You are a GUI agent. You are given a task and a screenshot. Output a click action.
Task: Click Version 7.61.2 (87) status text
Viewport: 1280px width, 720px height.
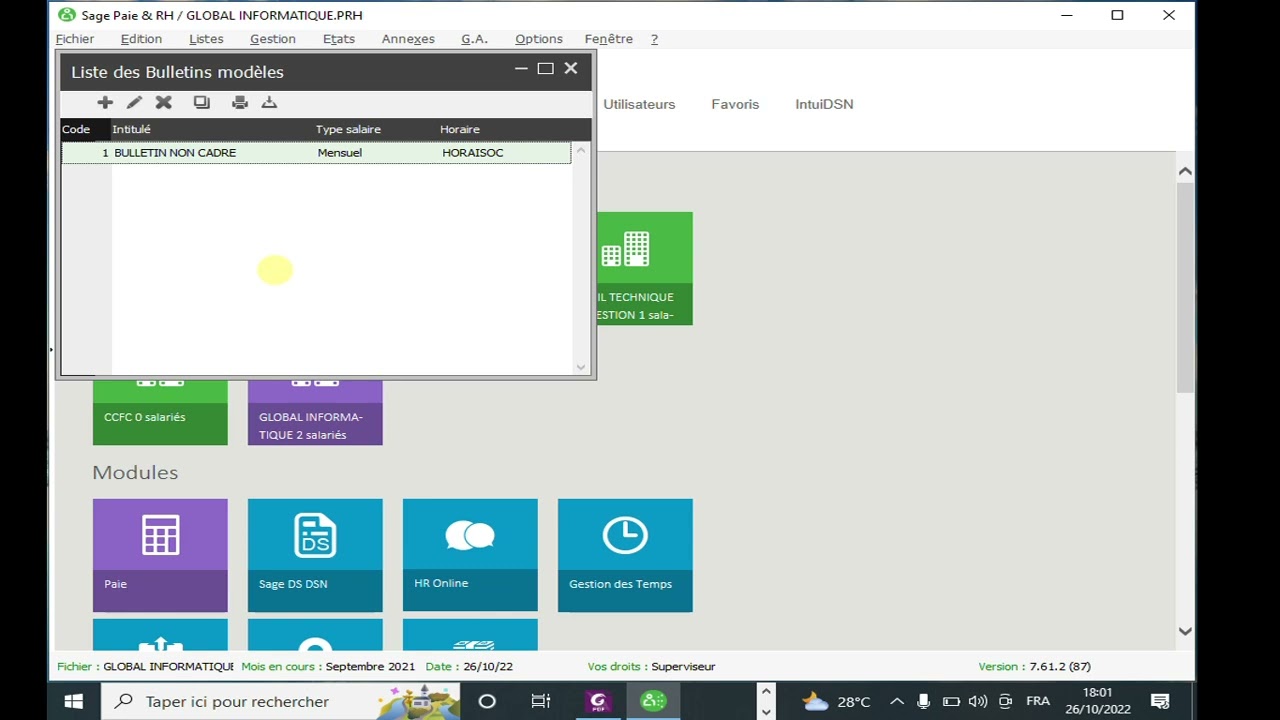click(1034, 666)
